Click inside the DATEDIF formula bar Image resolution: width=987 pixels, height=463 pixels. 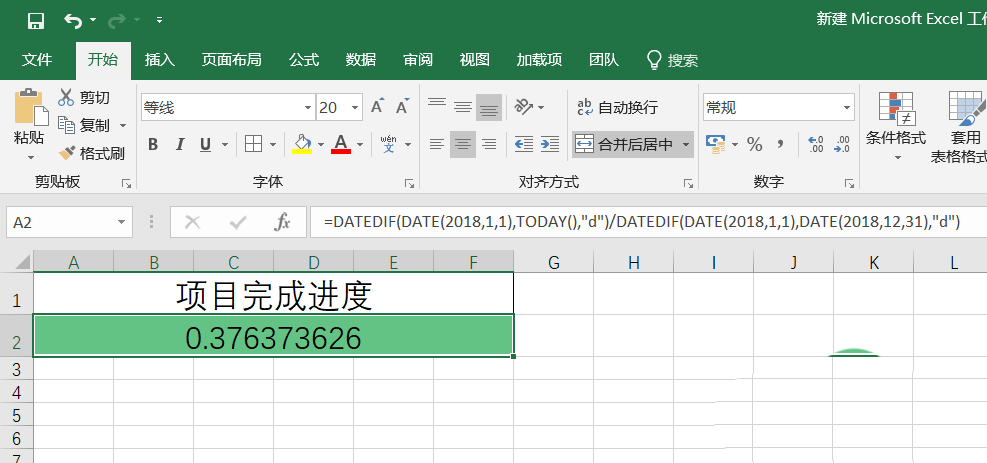pos(648,222)
